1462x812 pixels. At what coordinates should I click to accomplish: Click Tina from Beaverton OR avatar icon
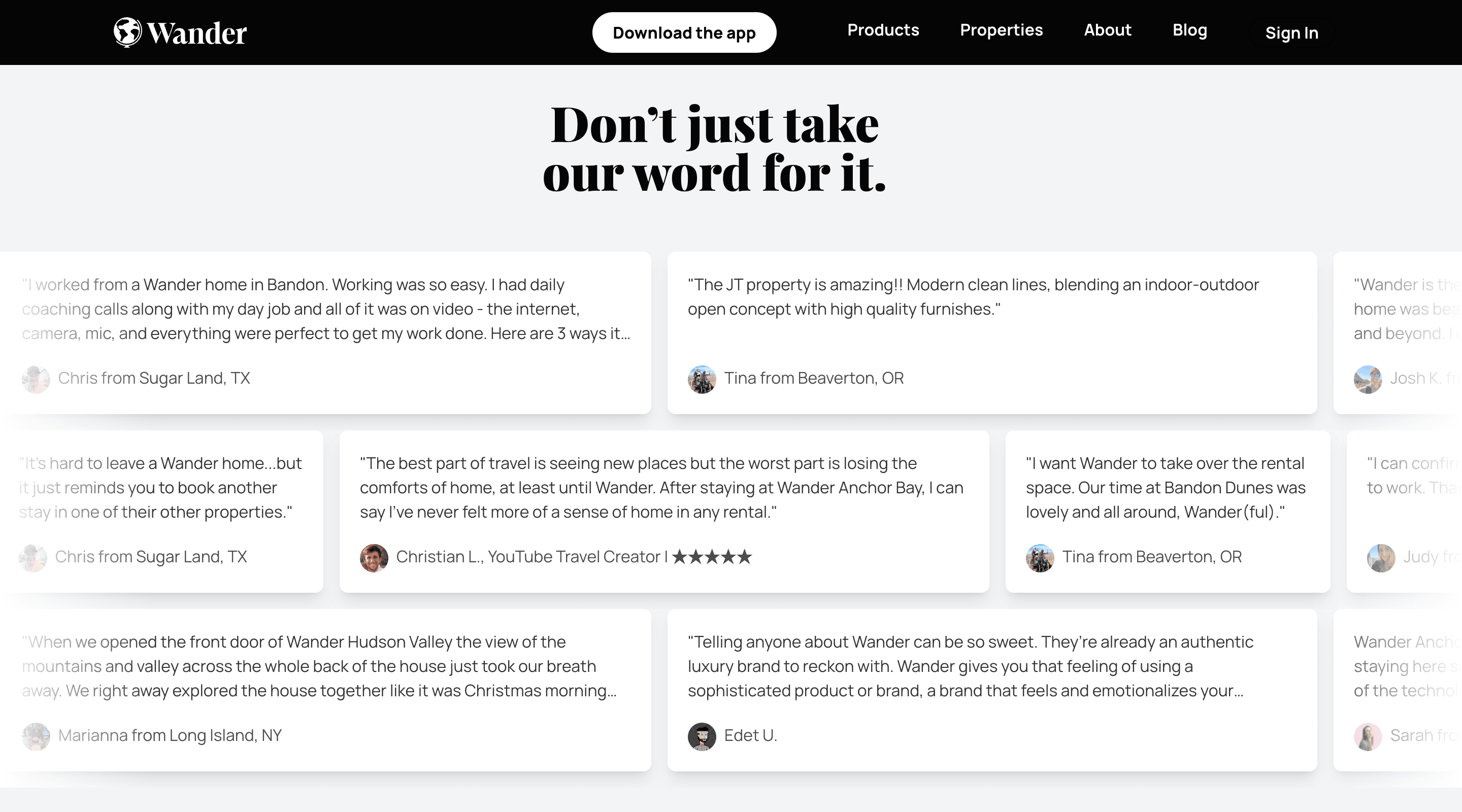702,378
